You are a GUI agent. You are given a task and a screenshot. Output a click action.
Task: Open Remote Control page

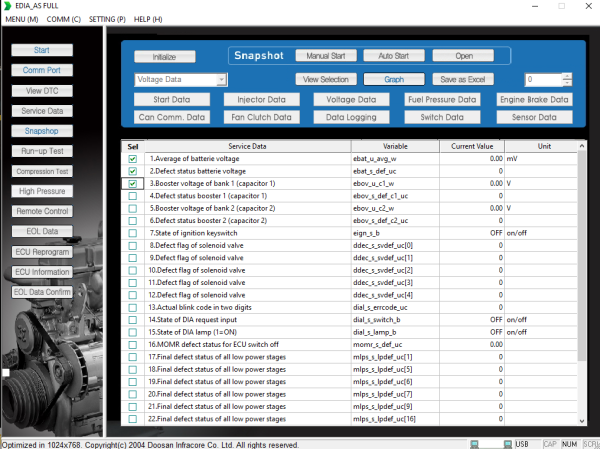[x=42, y=211]
